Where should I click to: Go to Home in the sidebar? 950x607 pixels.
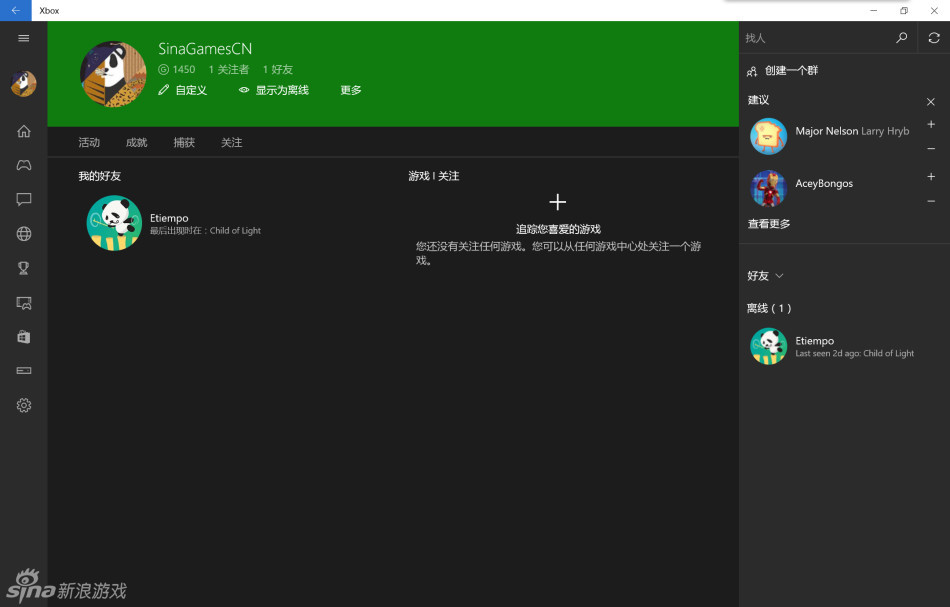click(24, 131)
